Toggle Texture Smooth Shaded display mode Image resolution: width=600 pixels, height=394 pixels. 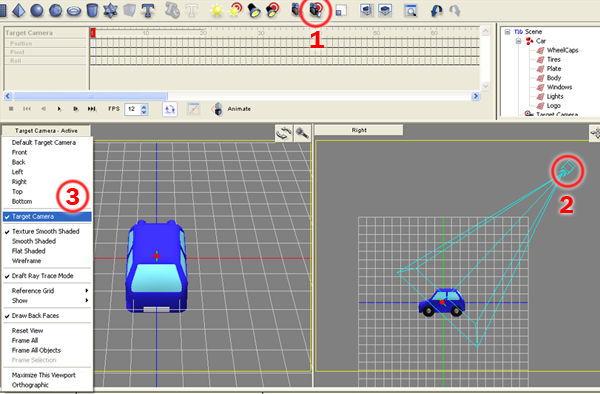pyautogui.click(x=47, y=231)
